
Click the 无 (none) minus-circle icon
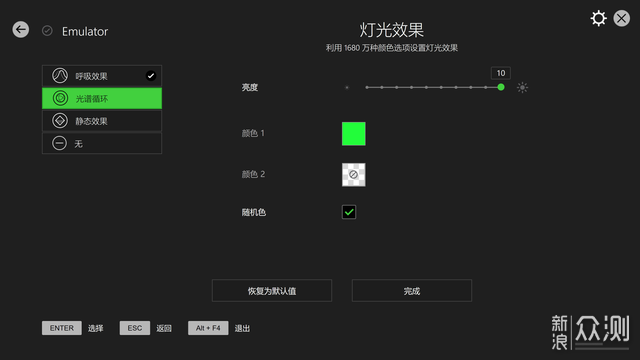[60, 143]
